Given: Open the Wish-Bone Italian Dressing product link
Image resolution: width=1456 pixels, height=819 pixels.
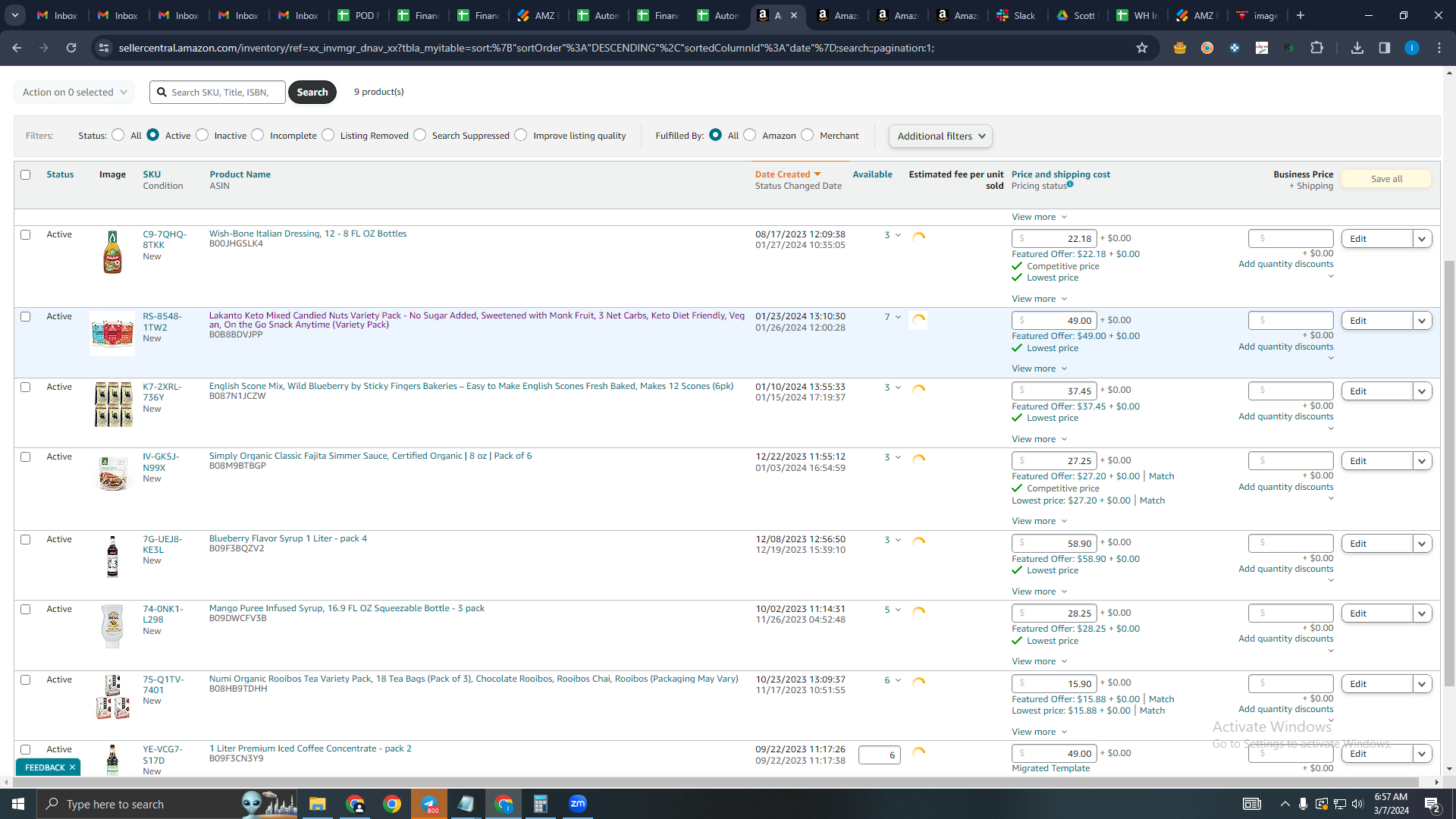Looking at the screenshot, I should [x=308, y=234].
